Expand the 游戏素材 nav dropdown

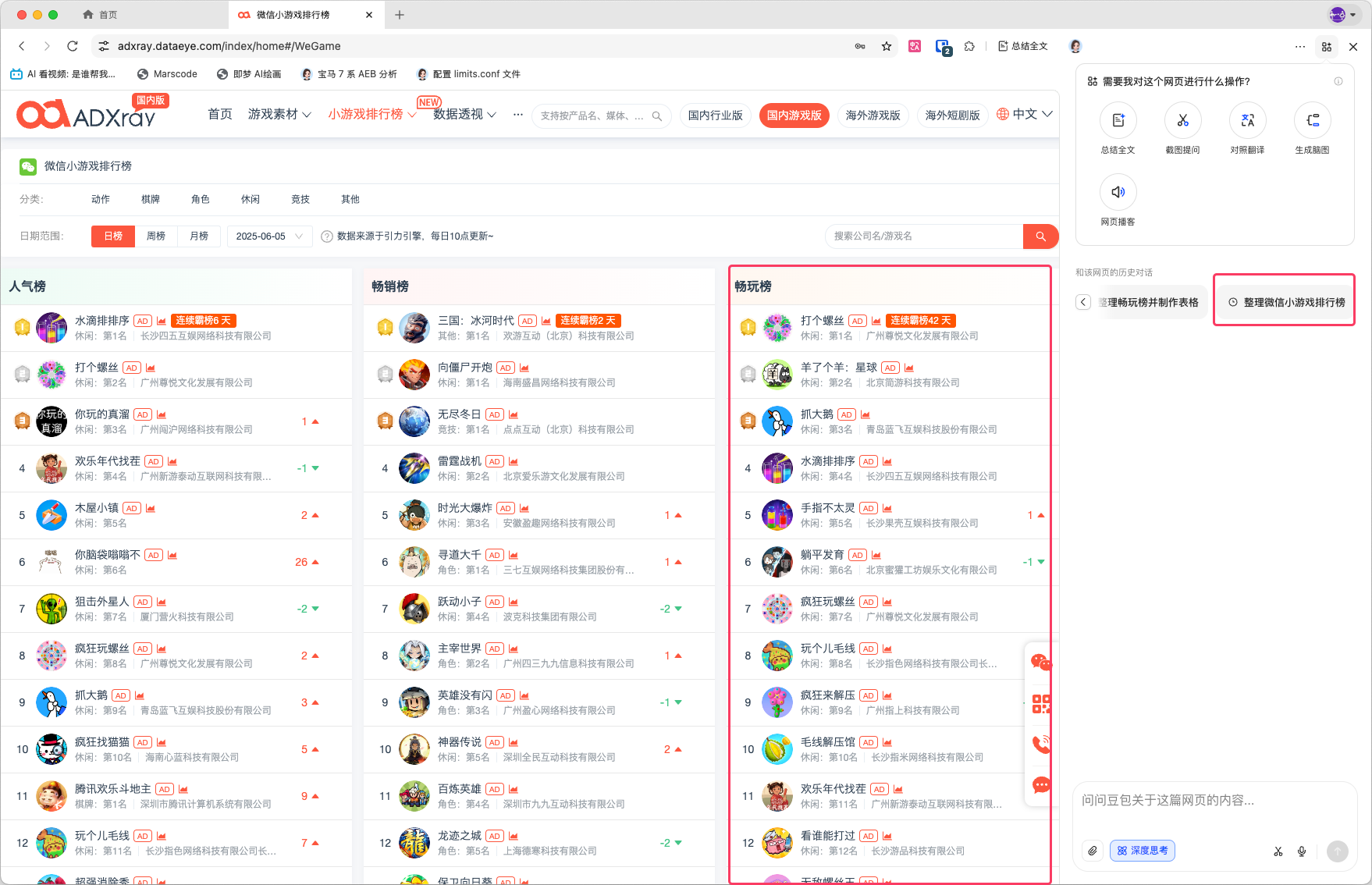279,115
